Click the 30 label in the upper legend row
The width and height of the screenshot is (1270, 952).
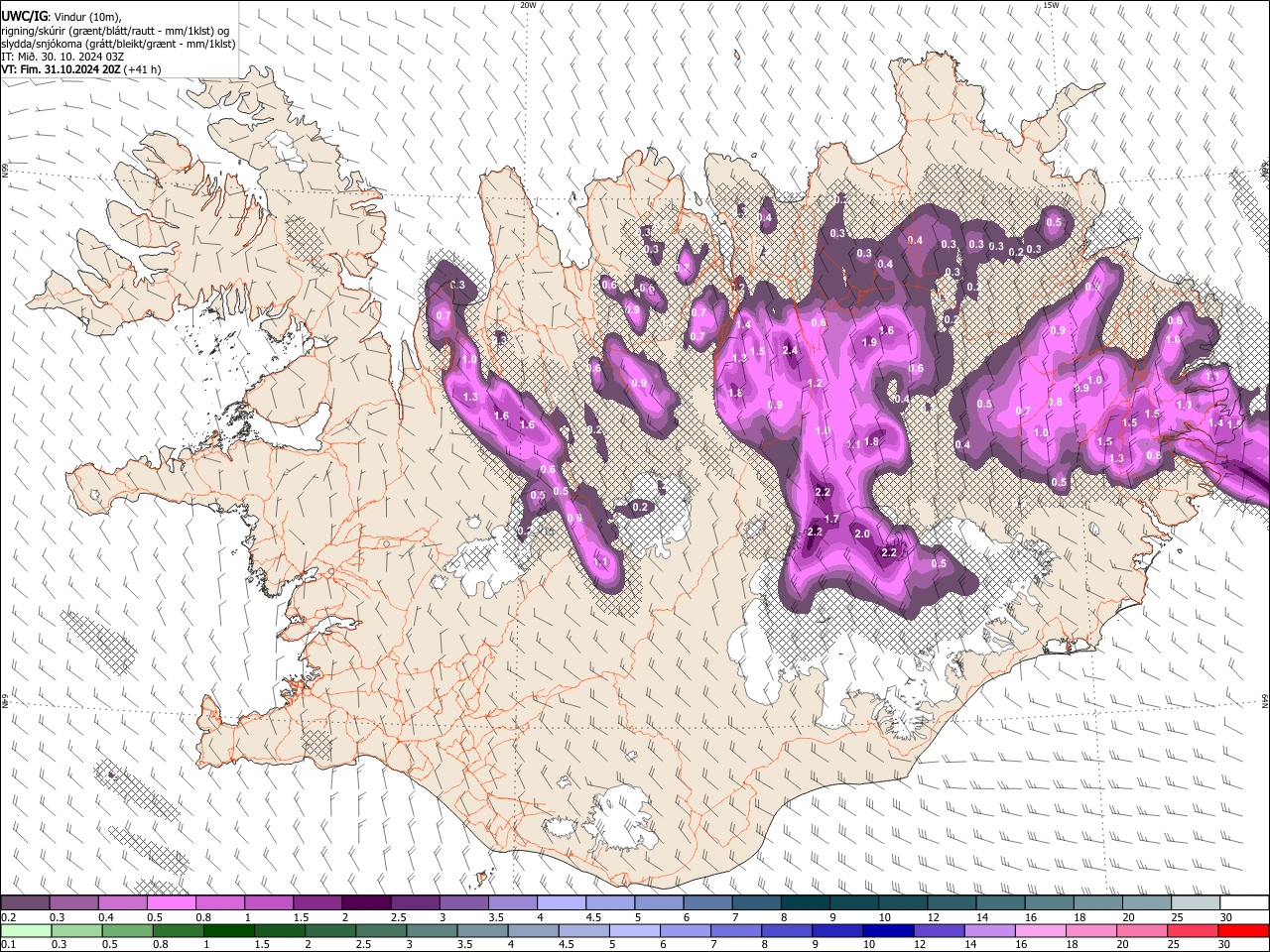1225,917
